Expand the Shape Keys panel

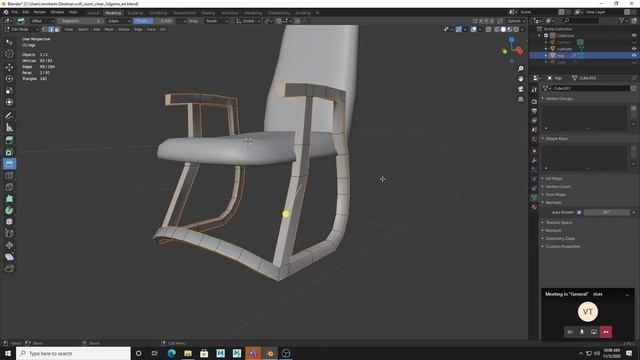click(x=556, y=138)
